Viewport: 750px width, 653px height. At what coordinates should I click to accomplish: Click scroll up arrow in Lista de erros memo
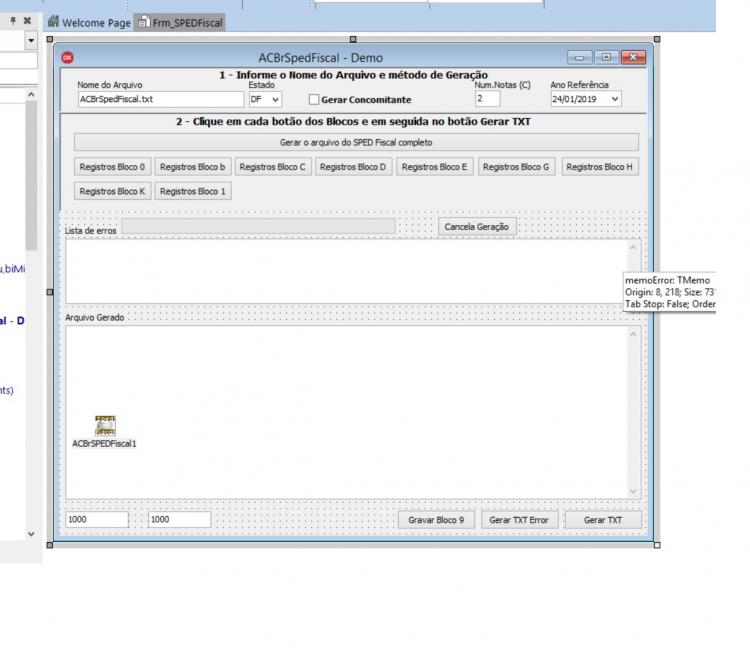pos(633,247)
